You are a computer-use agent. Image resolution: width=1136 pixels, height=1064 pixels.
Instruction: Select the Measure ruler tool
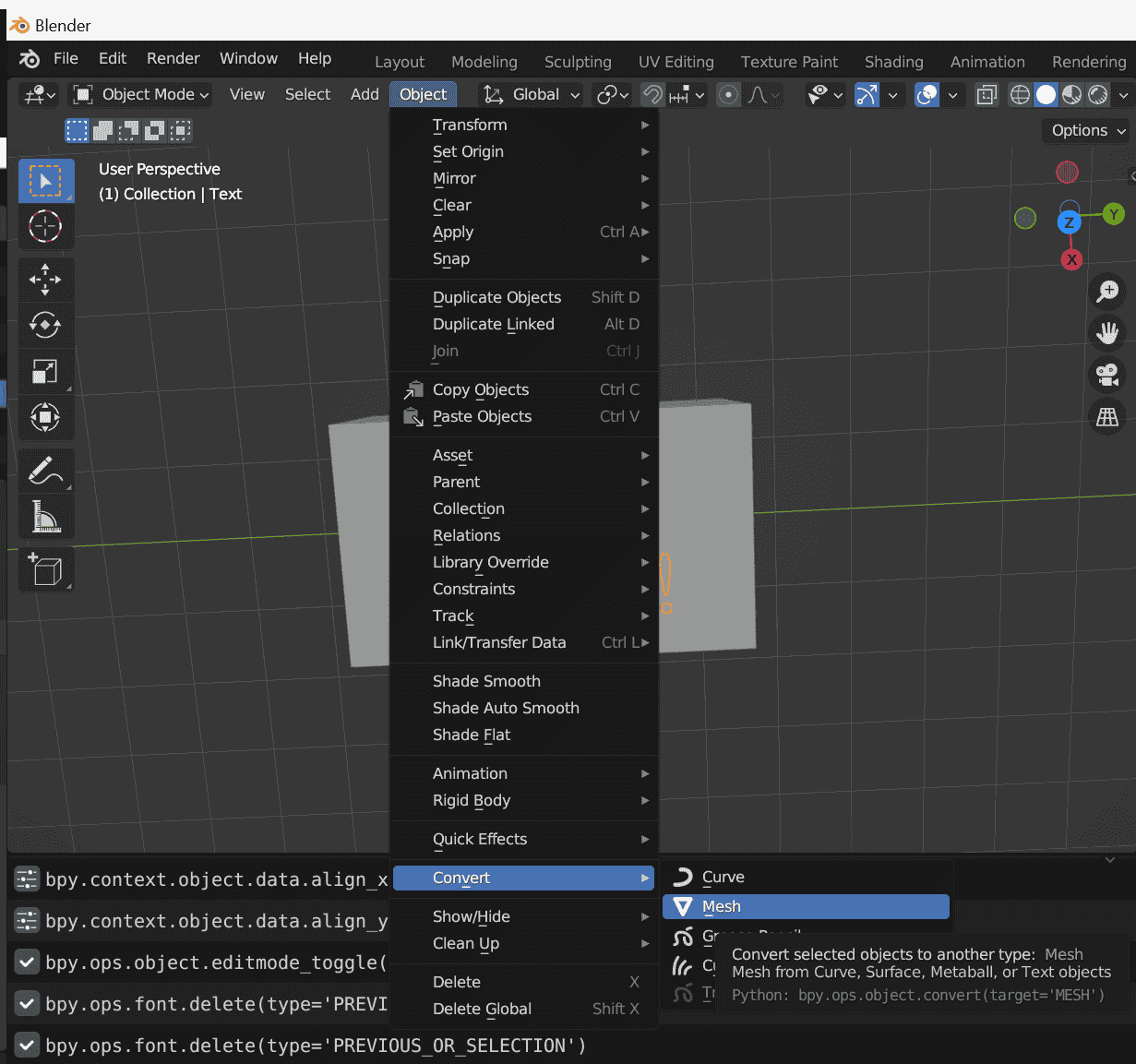pyautogui.click(x=46, y=517)
